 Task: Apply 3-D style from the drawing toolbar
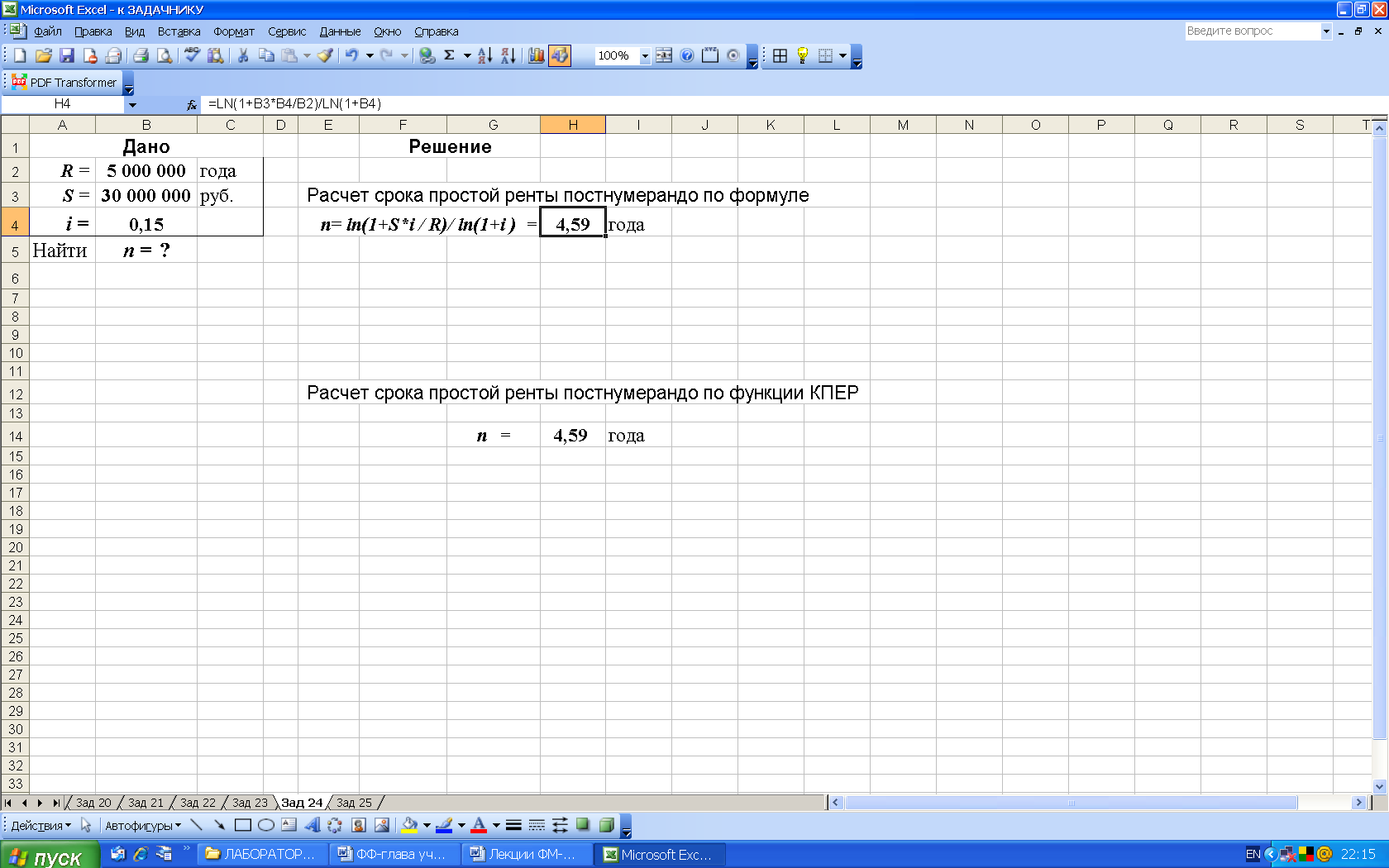[x=606, y=825]
